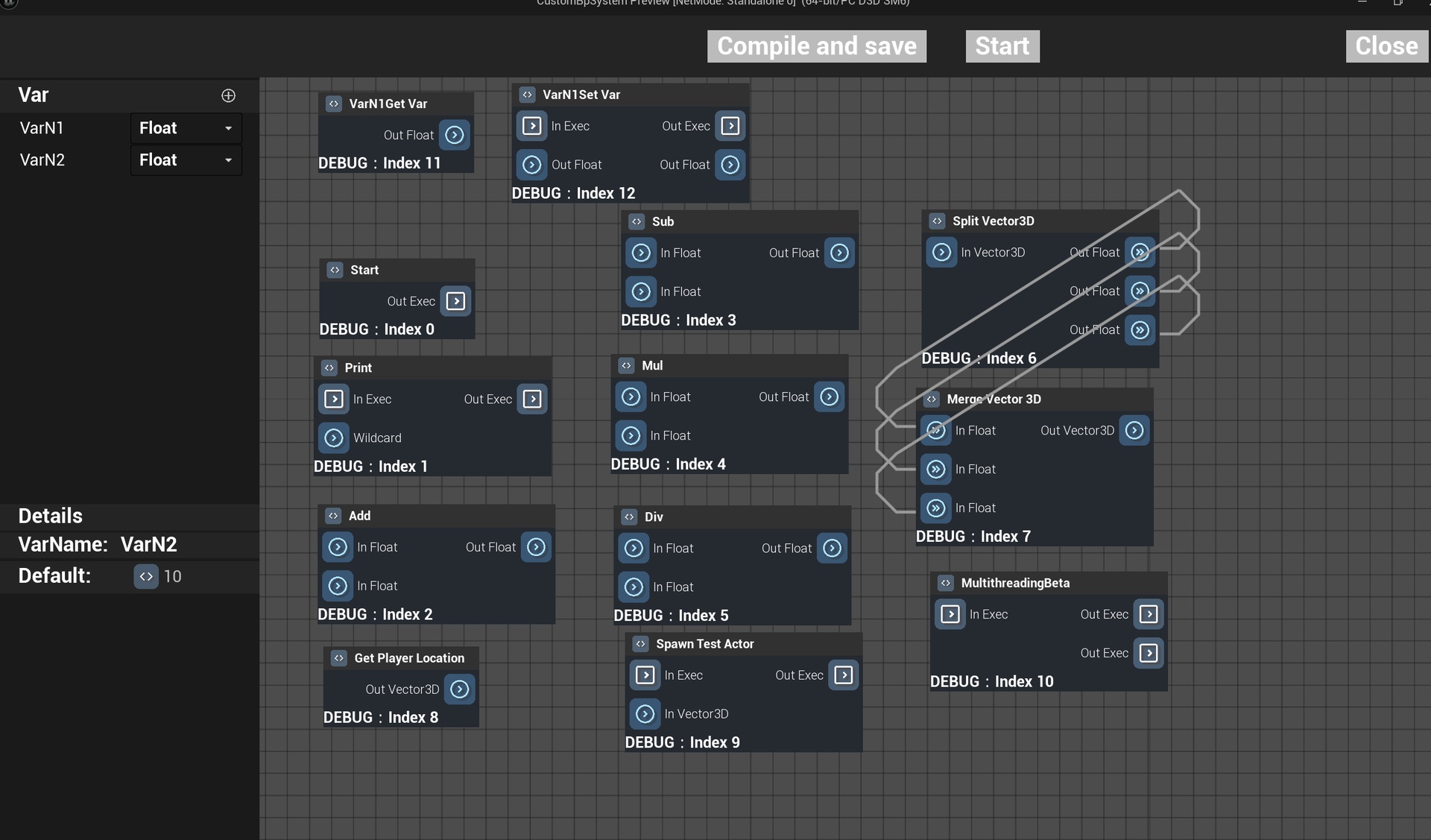Select Out Vector3D pin on Get Player Location
Screen dimensions: 1431x840
459,689
